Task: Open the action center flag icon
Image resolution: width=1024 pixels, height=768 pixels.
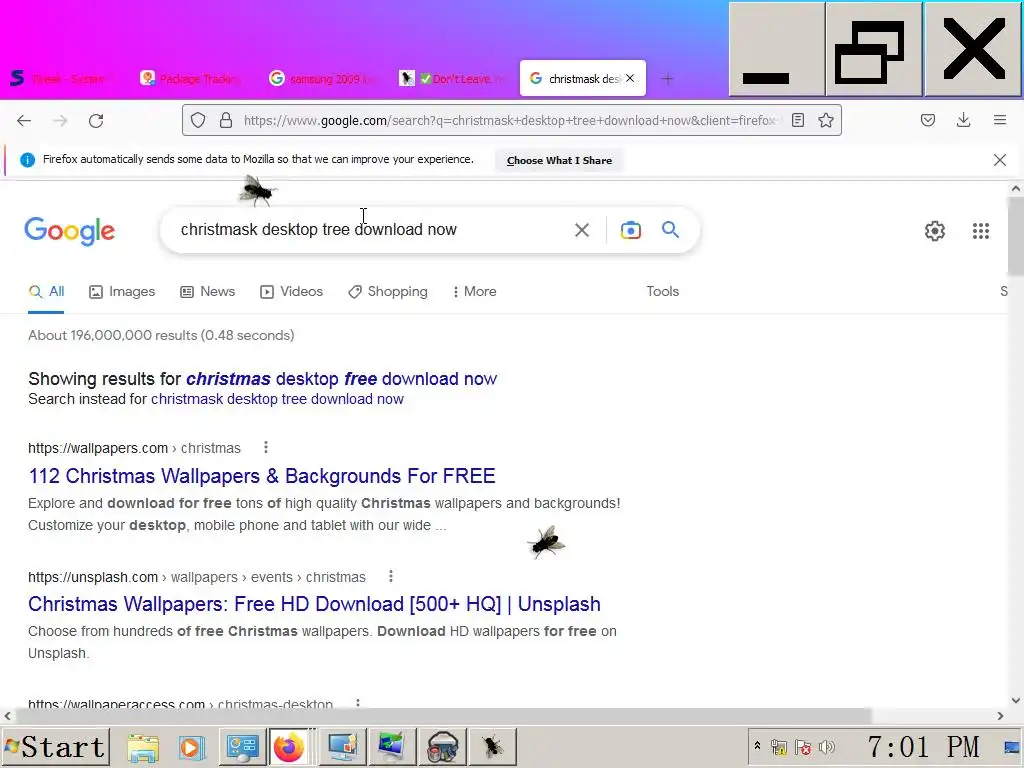Action: pyautogui.click(x=803, y=747)
